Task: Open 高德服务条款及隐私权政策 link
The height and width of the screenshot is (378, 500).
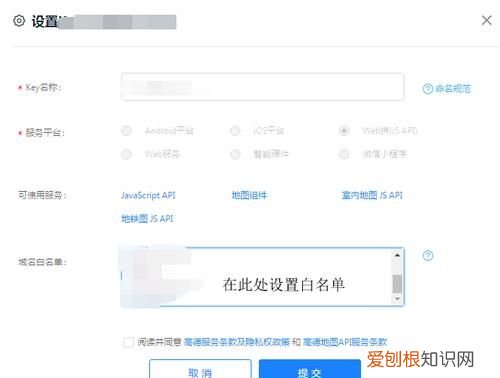Action: 237,342
